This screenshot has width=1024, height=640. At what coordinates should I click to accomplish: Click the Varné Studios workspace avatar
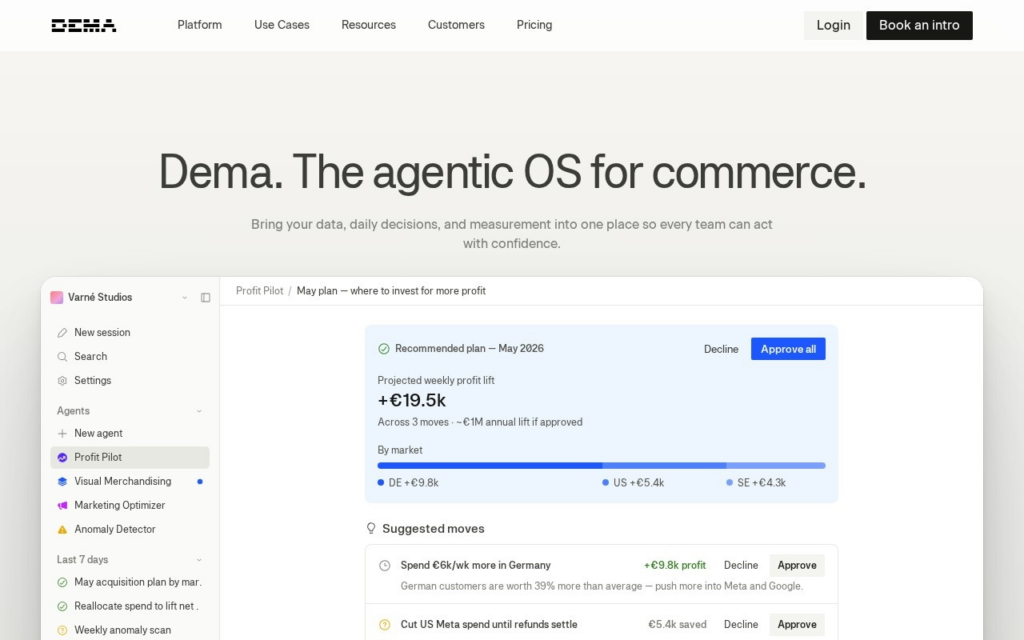click(57, 297)
